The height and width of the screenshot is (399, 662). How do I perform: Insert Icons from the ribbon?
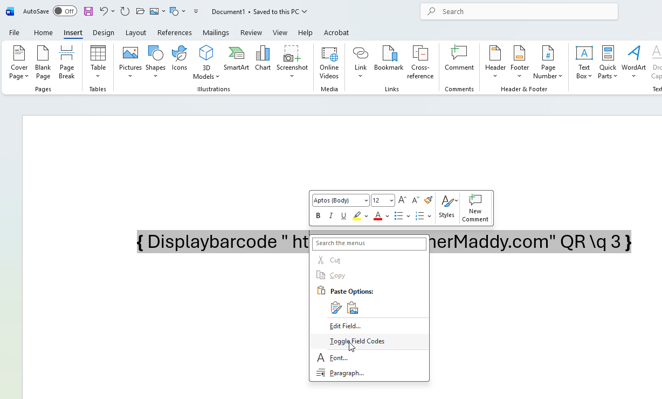point(179,59)
